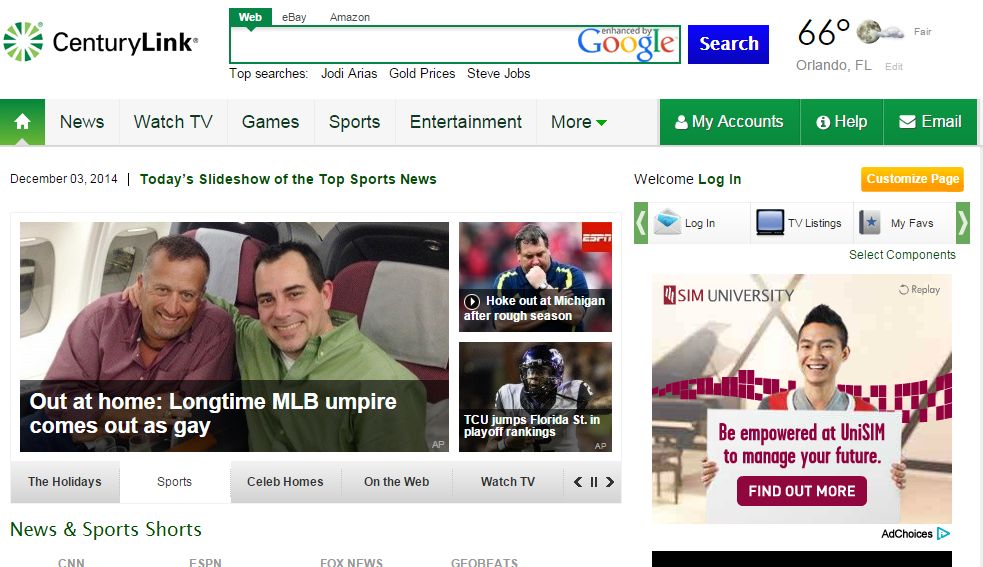Click the TV Listings monitor icon
983x567 pixels.
point(770,222)
